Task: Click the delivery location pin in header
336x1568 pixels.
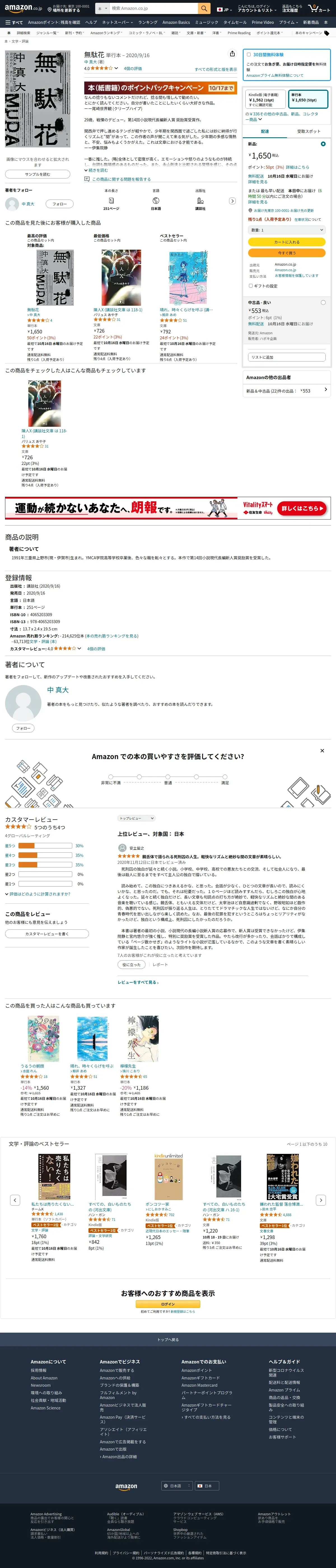Action: point(50,10)
